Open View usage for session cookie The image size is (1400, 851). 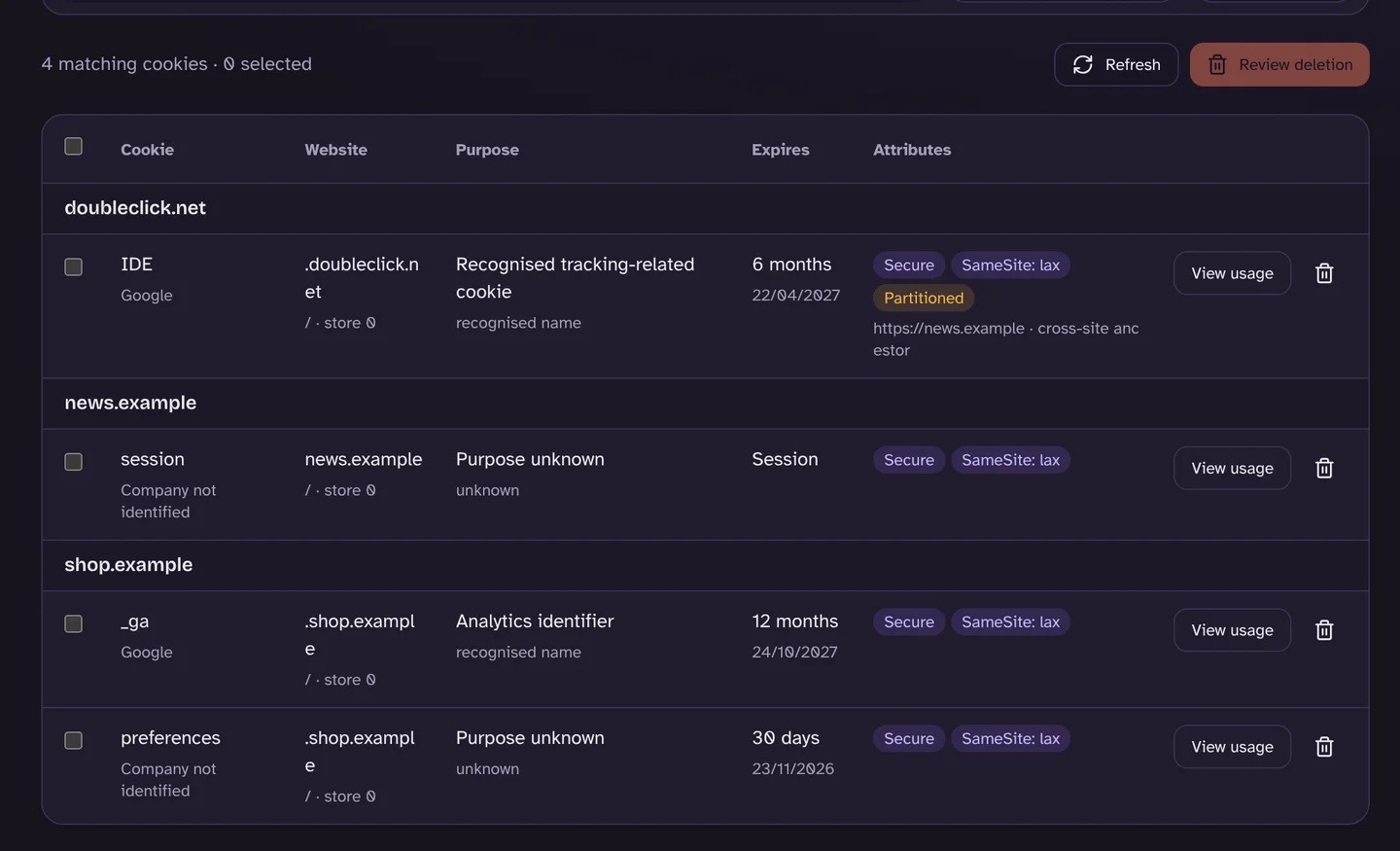tap(1232, 468)
